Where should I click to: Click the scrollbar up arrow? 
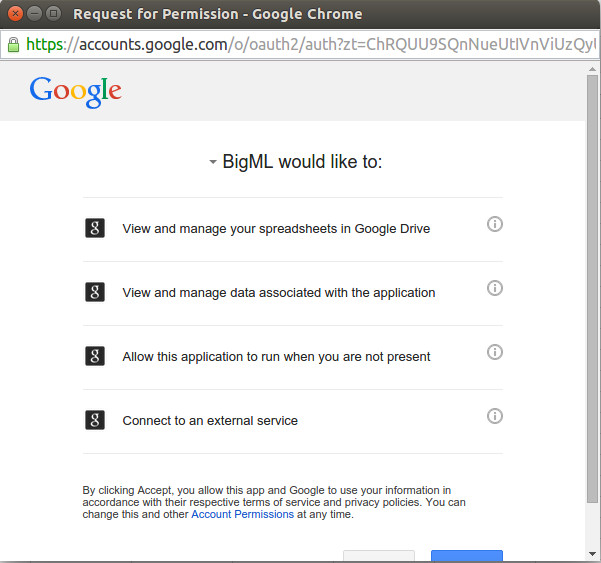click(x=593, y=71)
